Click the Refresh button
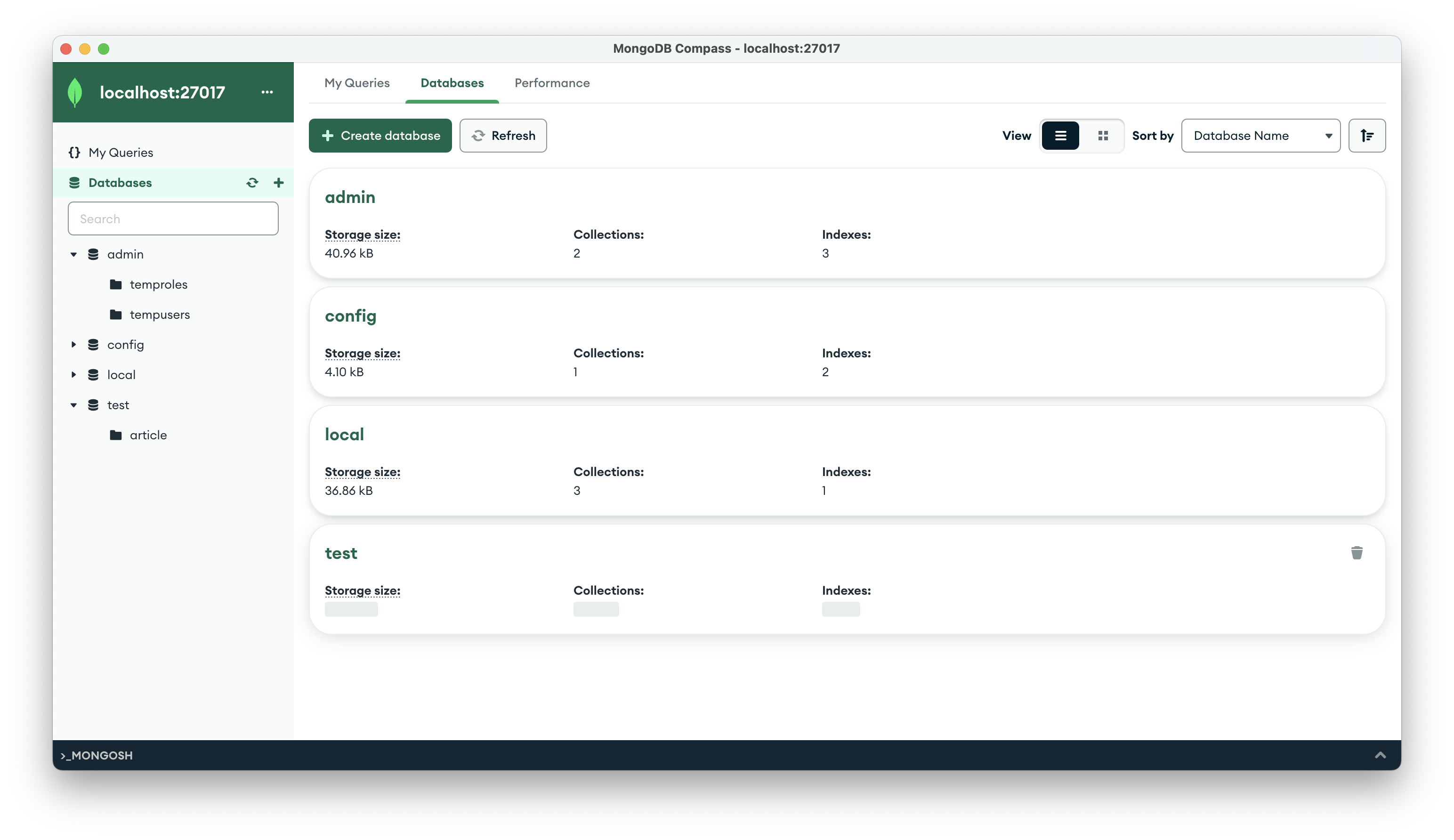The height and width of the screenshot is (840, 1454). pos(503,136)
